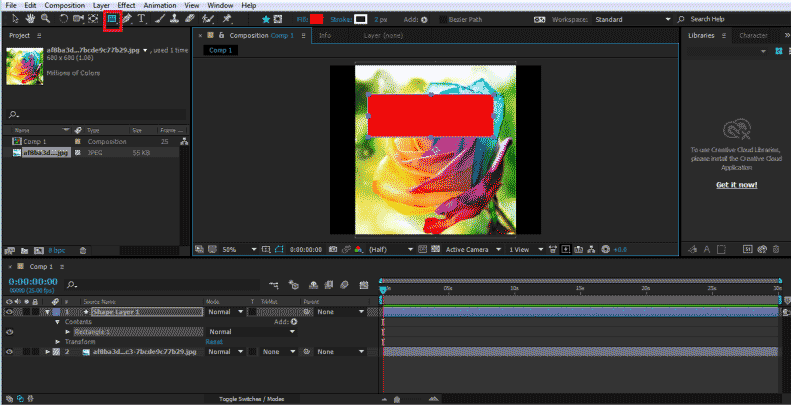This screenshot has width=791, height=405.
Task: Switch to the Info tab
Action: [x=325, y=35]
